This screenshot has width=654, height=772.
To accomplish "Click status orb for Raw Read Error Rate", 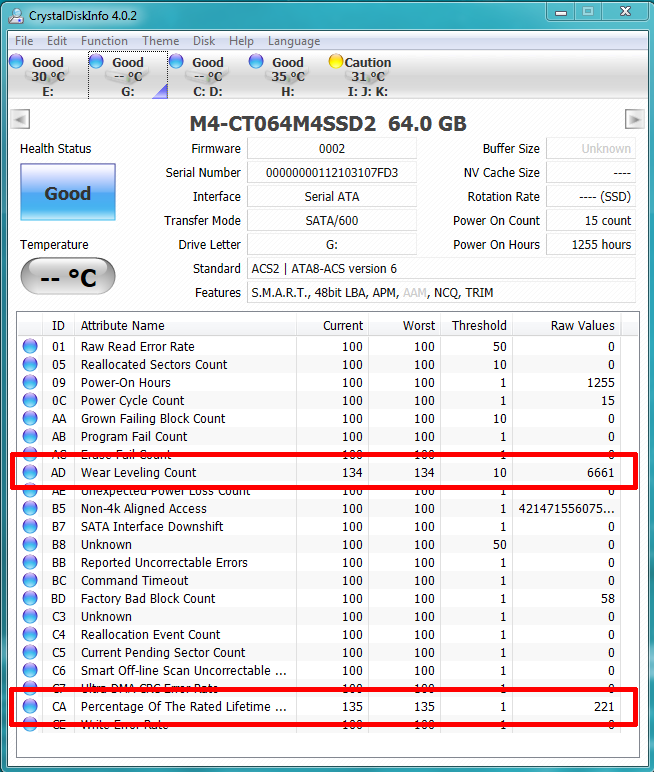I will point(30,346).
